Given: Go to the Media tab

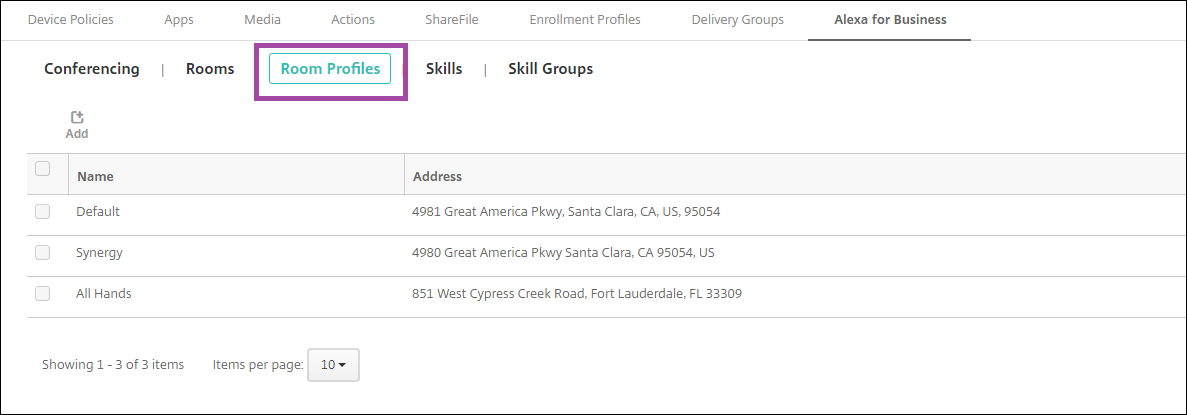Looking at the screenshot, I should pyautogui.click(x=263, y=19).
